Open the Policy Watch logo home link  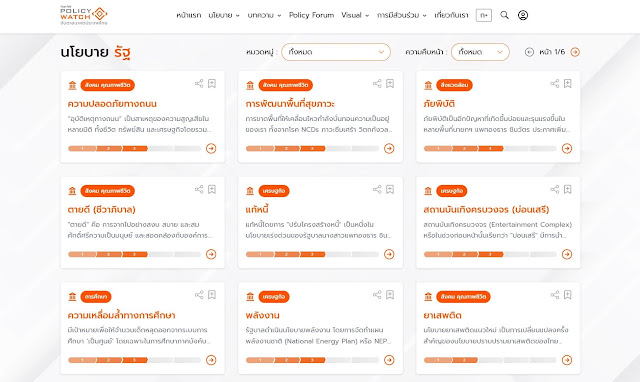coord(84,15)
